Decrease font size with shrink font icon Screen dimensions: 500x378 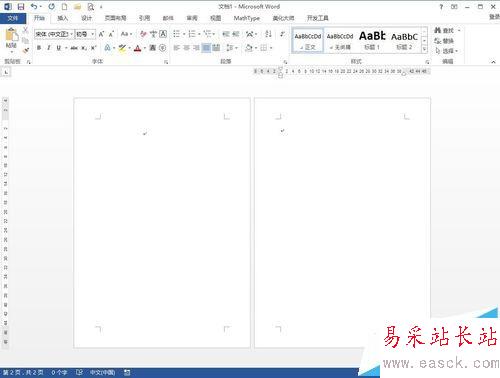click(111, 34)
